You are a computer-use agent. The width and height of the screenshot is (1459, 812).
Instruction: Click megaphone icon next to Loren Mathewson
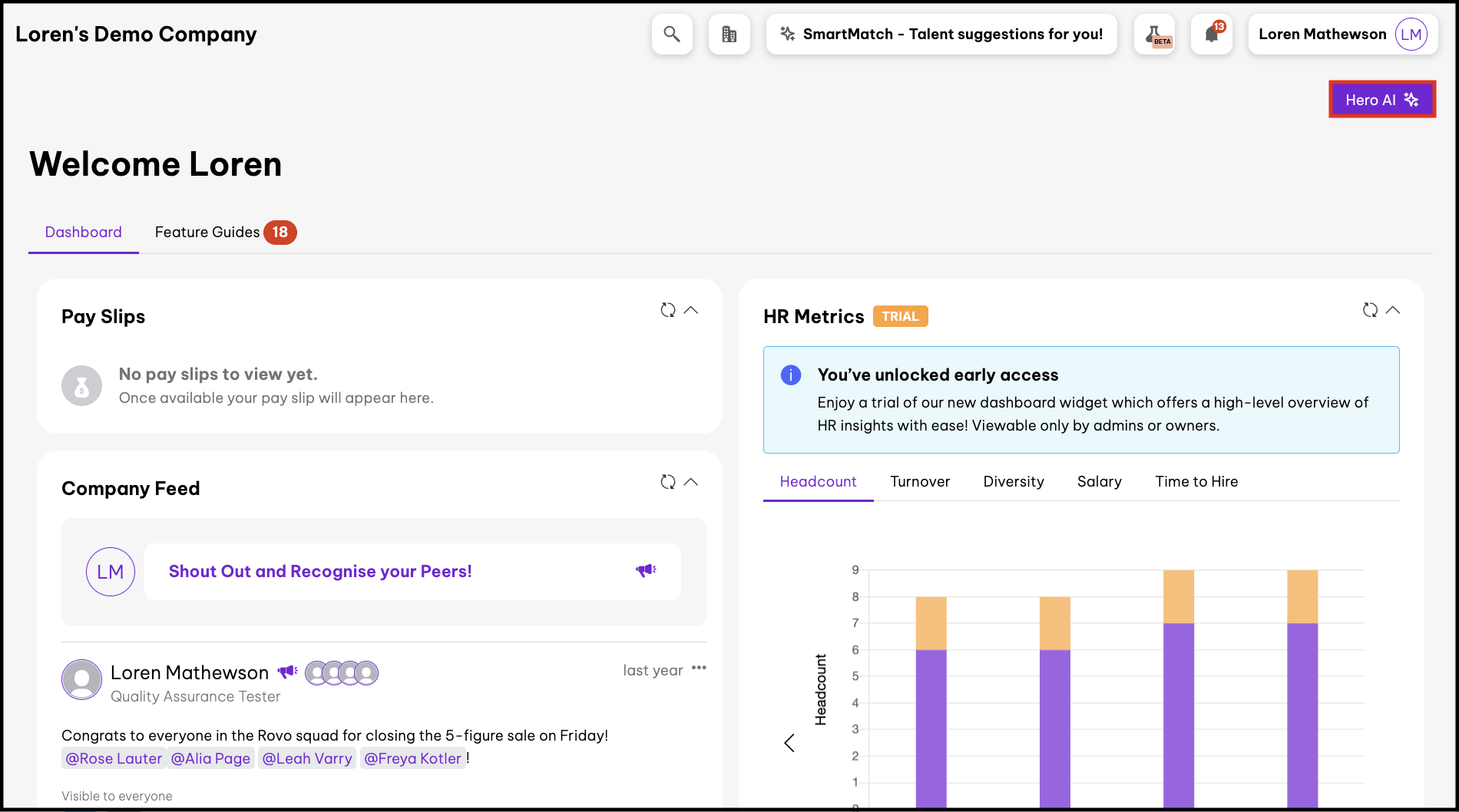(x=287, y=672)
